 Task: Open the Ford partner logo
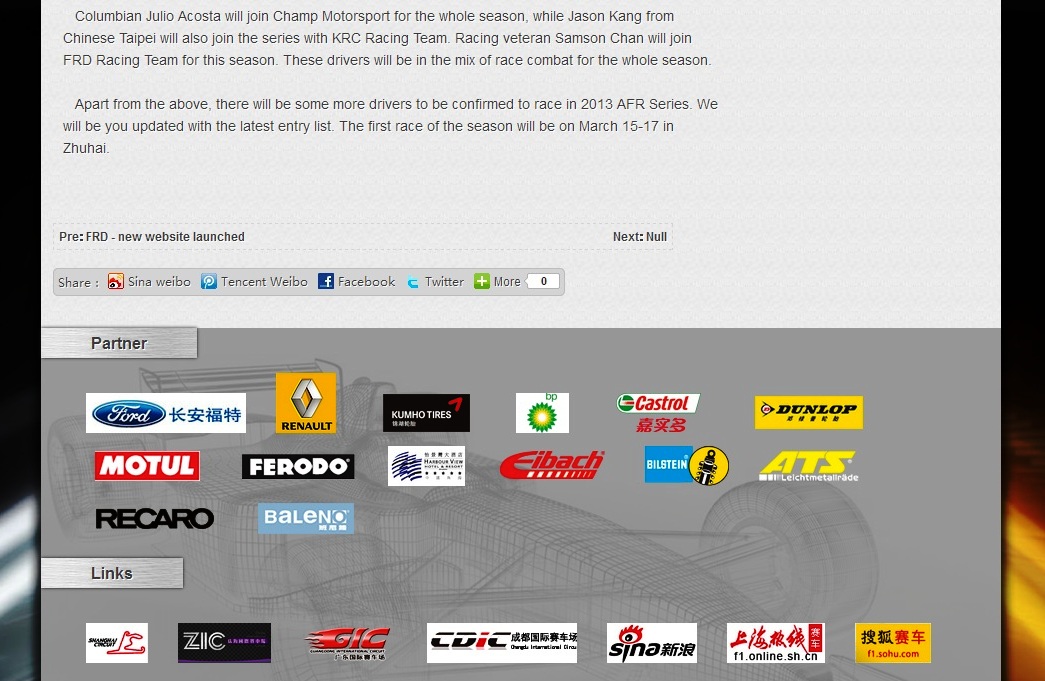tap(166, 414)
